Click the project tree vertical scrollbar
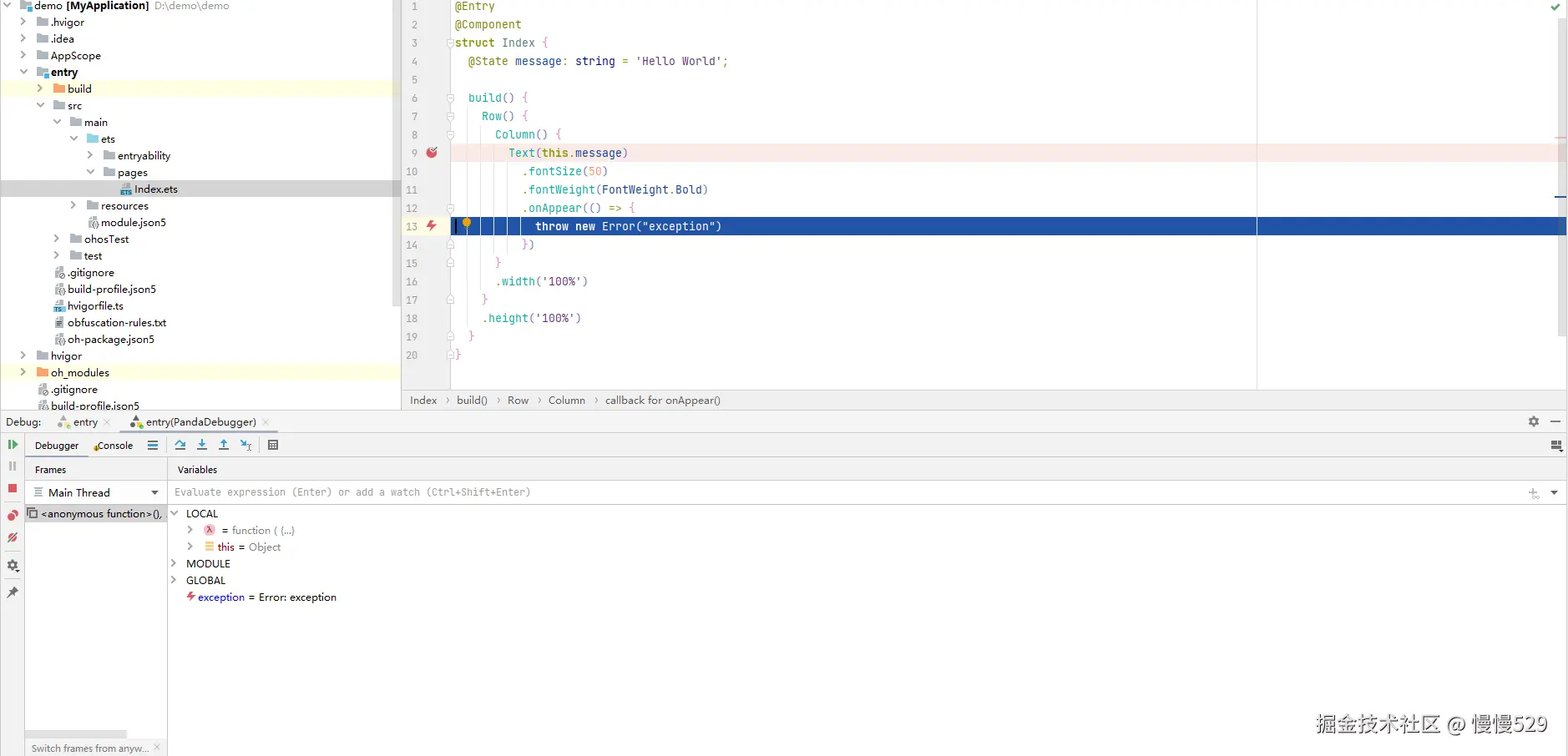This screenshot has height=756, width=1568. tap(397, 154)
